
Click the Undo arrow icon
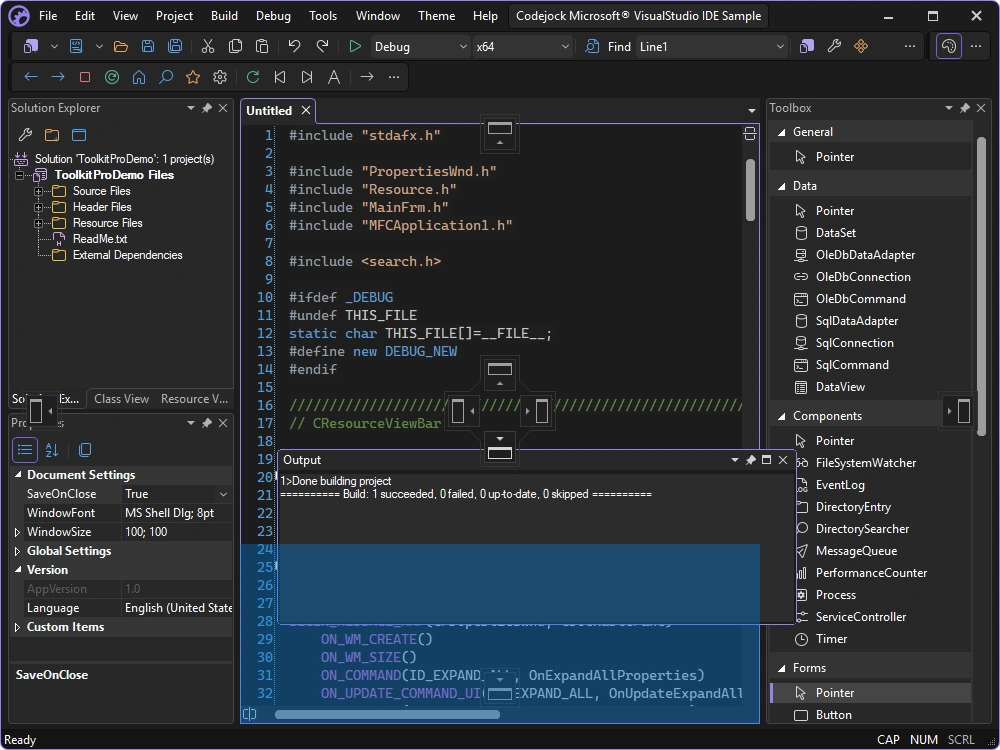[294, 46]
